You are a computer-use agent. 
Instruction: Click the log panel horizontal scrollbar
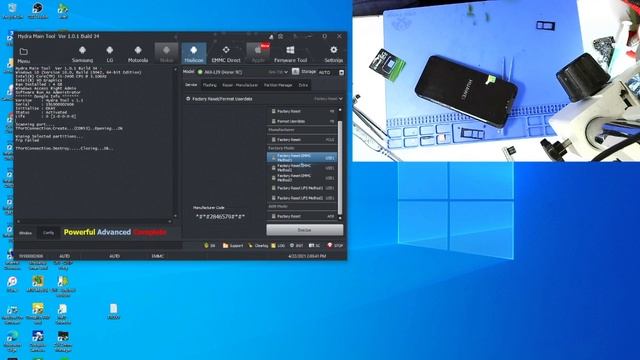point(95,221)
